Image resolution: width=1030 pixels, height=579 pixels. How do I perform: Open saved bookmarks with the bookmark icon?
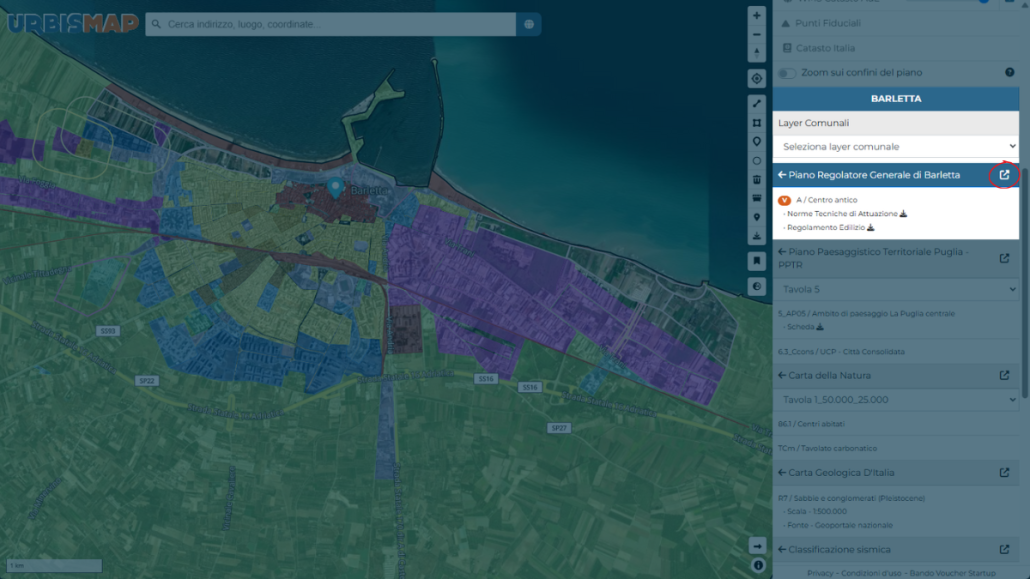(x=757, y=261)
